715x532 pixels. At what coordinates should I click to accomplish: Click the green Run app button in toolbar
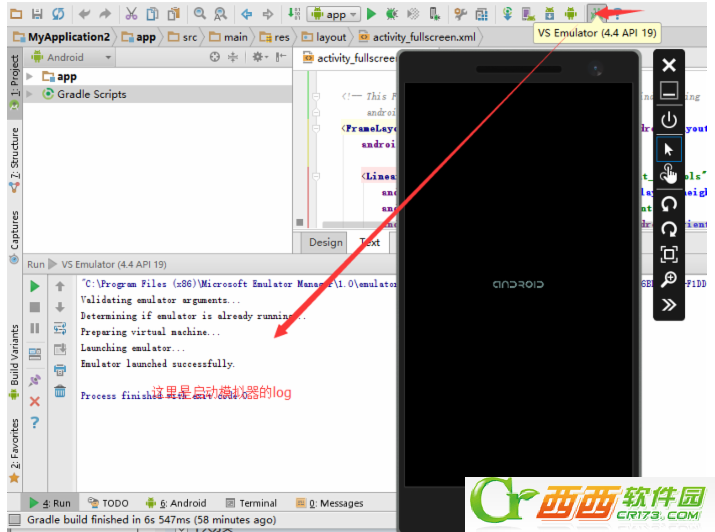coord(371,14)
